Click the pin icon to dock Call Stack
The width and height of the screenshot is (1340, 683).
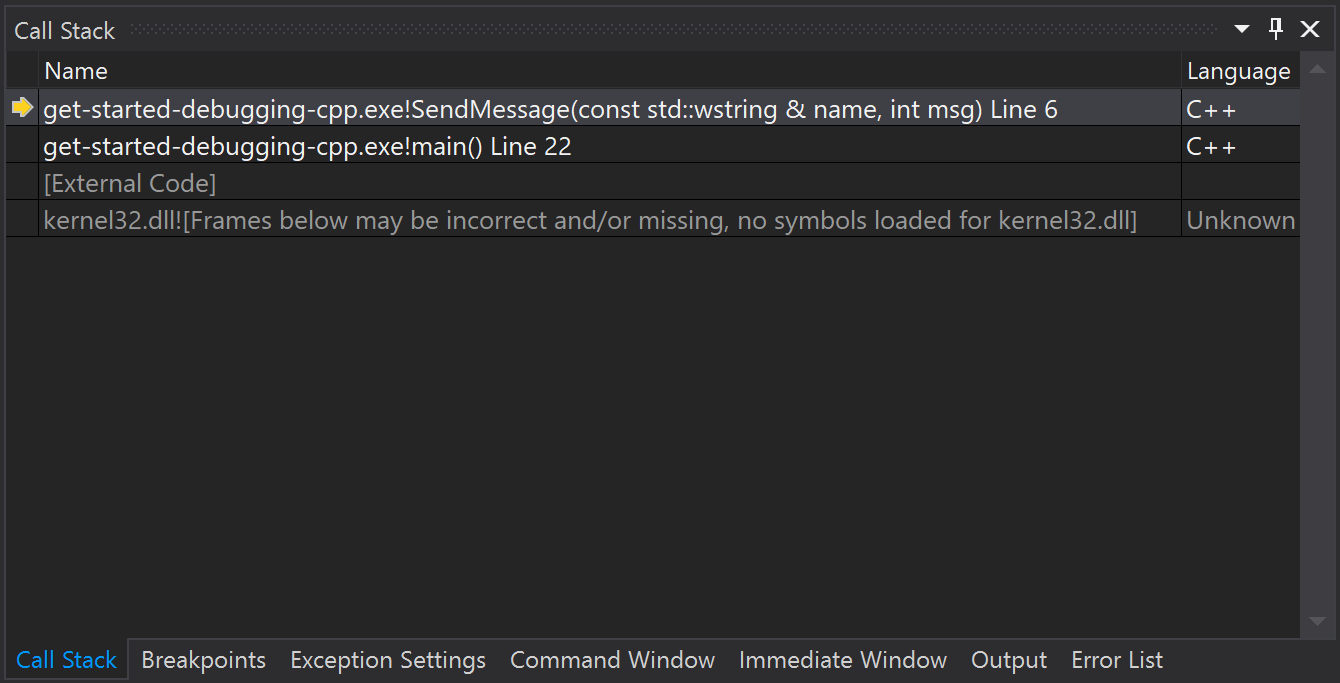coord(1275,29)
